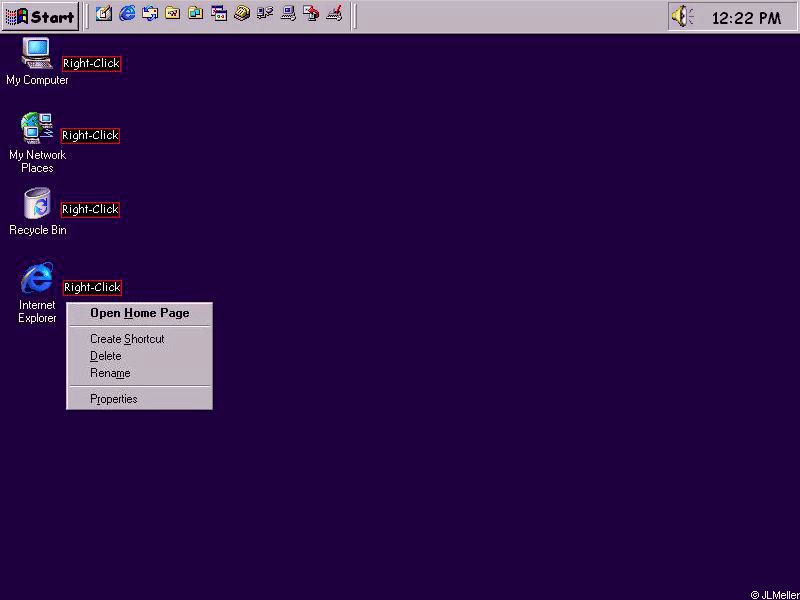Open Outlook Express envelope icon in toolbar
Screen dimensions: 800x600
pyautogui.click(x=150, y=14)
